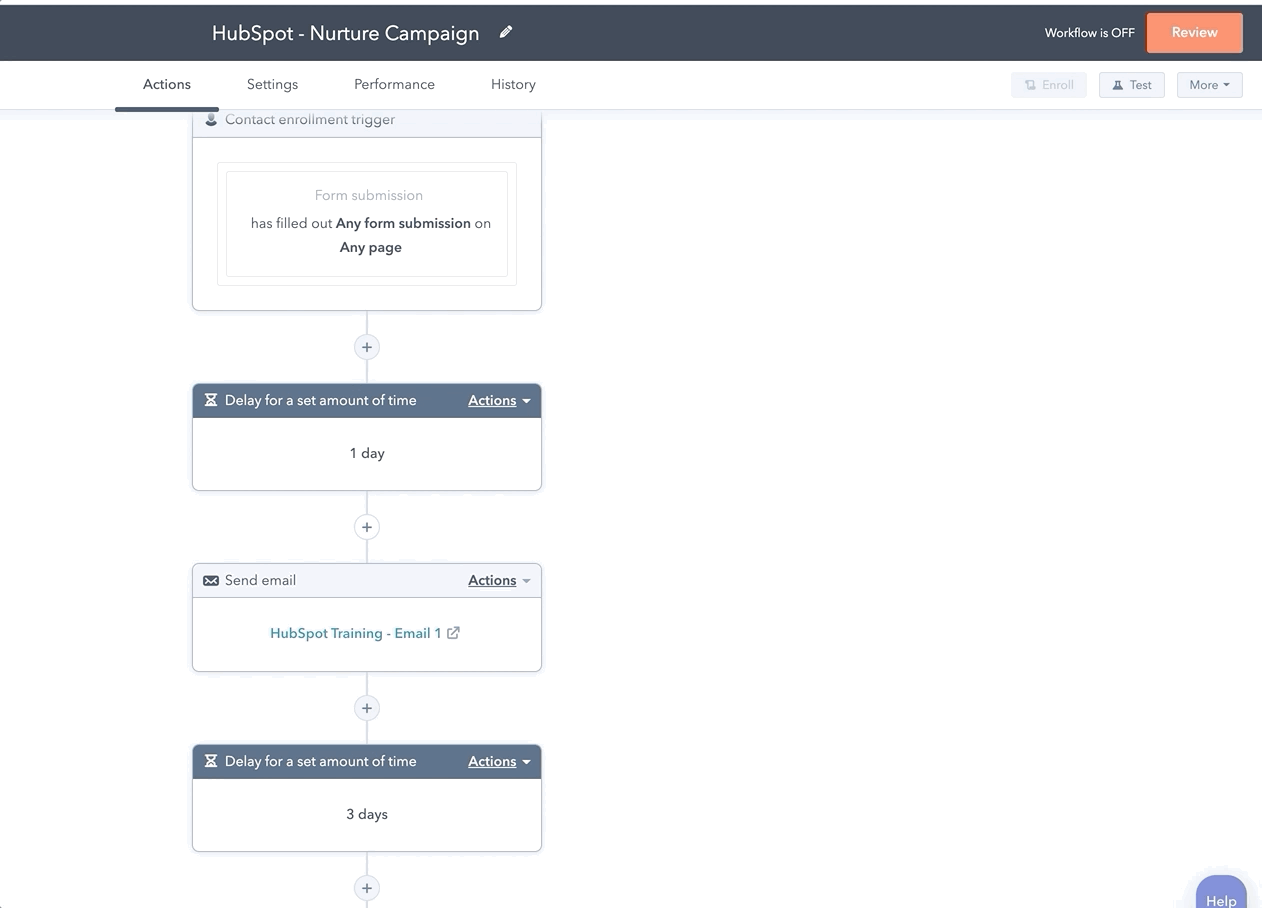Click plus icon below Send email step
This screenshot has width=1262, height=908.
click(x=367, y=708)
